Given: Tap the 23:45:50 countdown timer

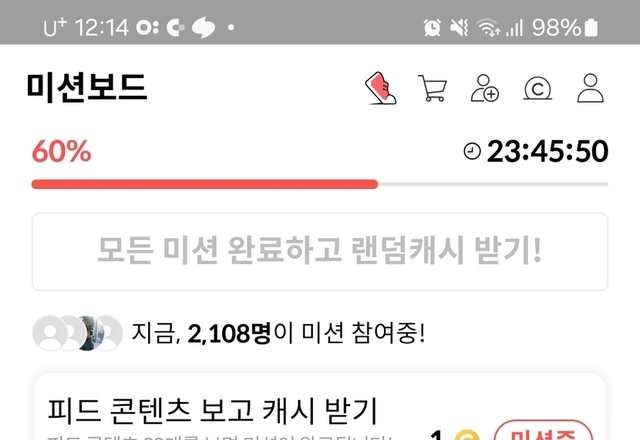Looking at the screenshot, I should point(547,151).
